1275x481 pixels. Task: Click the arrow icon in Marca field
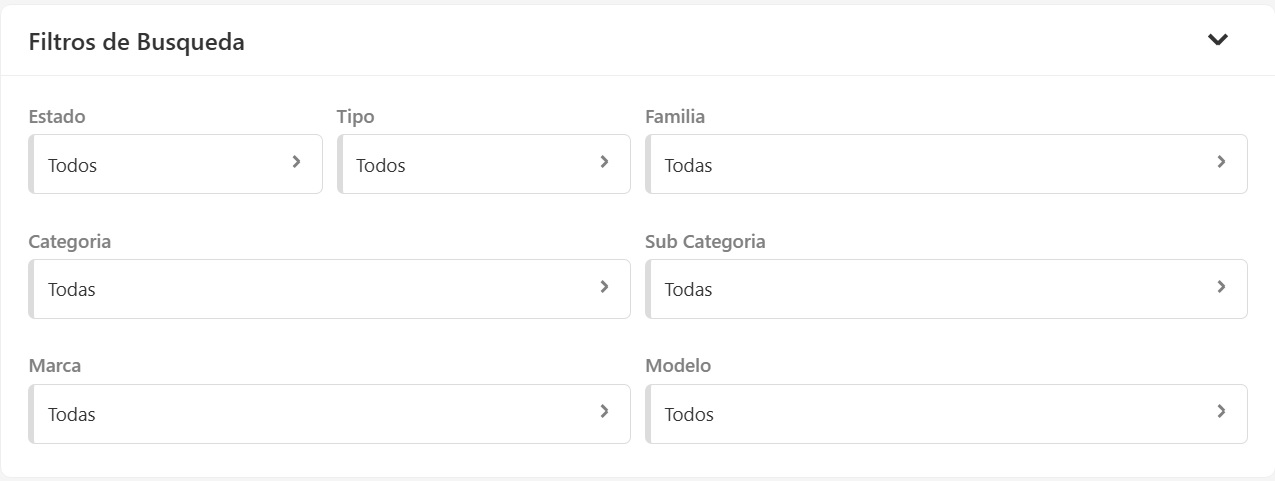[x=604, y=411]
